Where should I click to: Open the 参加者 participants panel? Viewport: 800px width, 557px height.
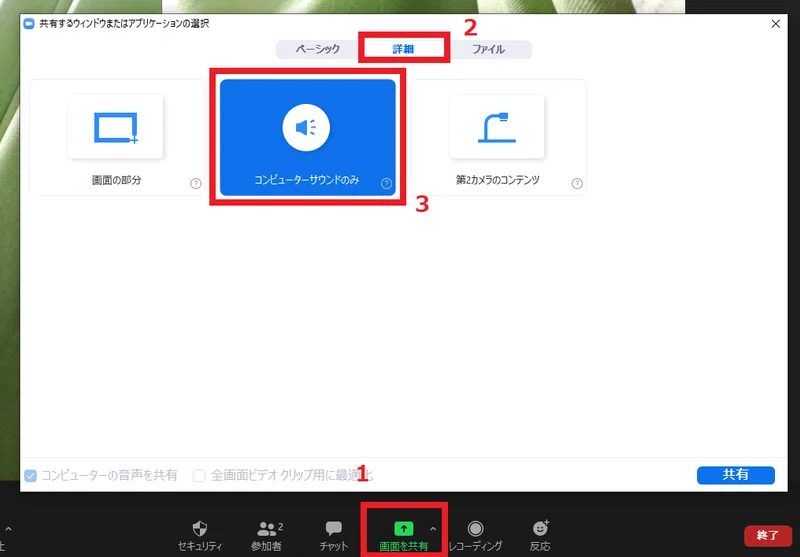point(266,536)
